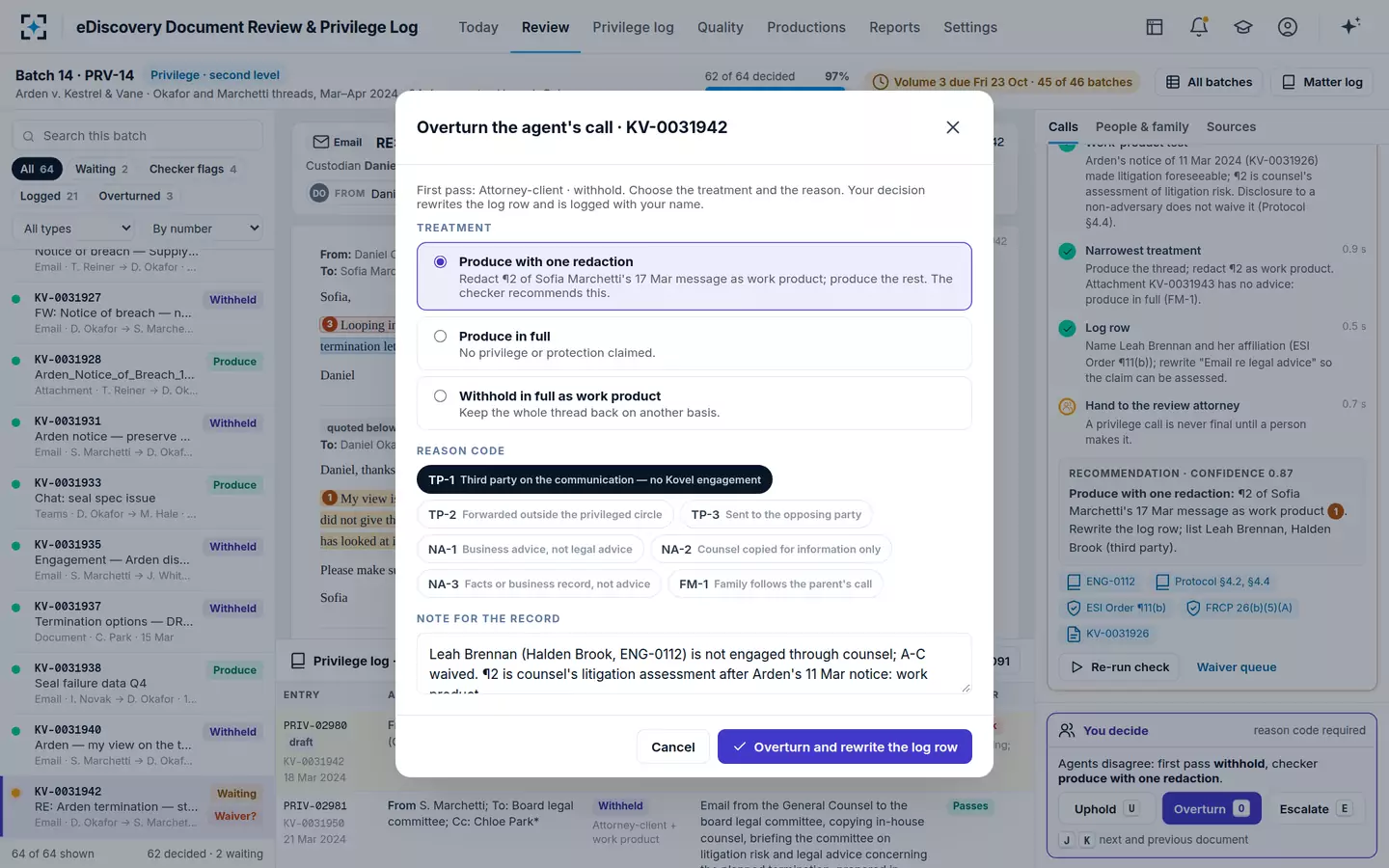Viewport: 1389px width, 868px height.
Task: Filter list by Overturned 3
Action: 135,196
